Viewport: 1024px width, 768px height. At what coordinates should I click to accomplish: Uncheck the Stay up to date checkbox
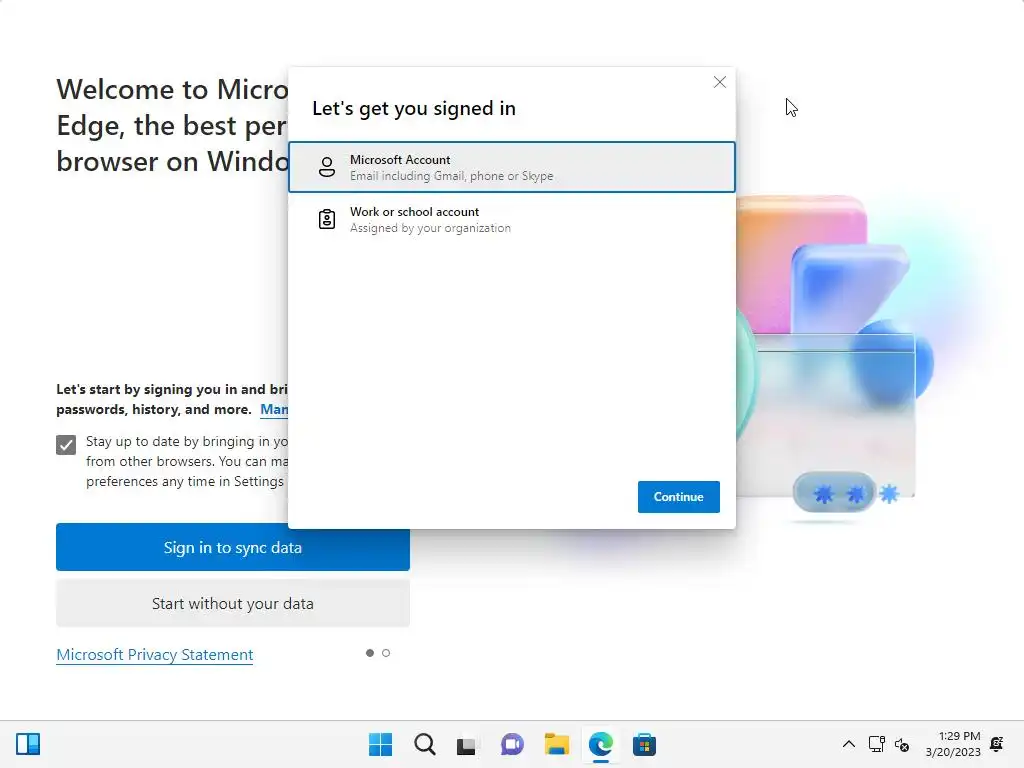click(x=66, y=445)
